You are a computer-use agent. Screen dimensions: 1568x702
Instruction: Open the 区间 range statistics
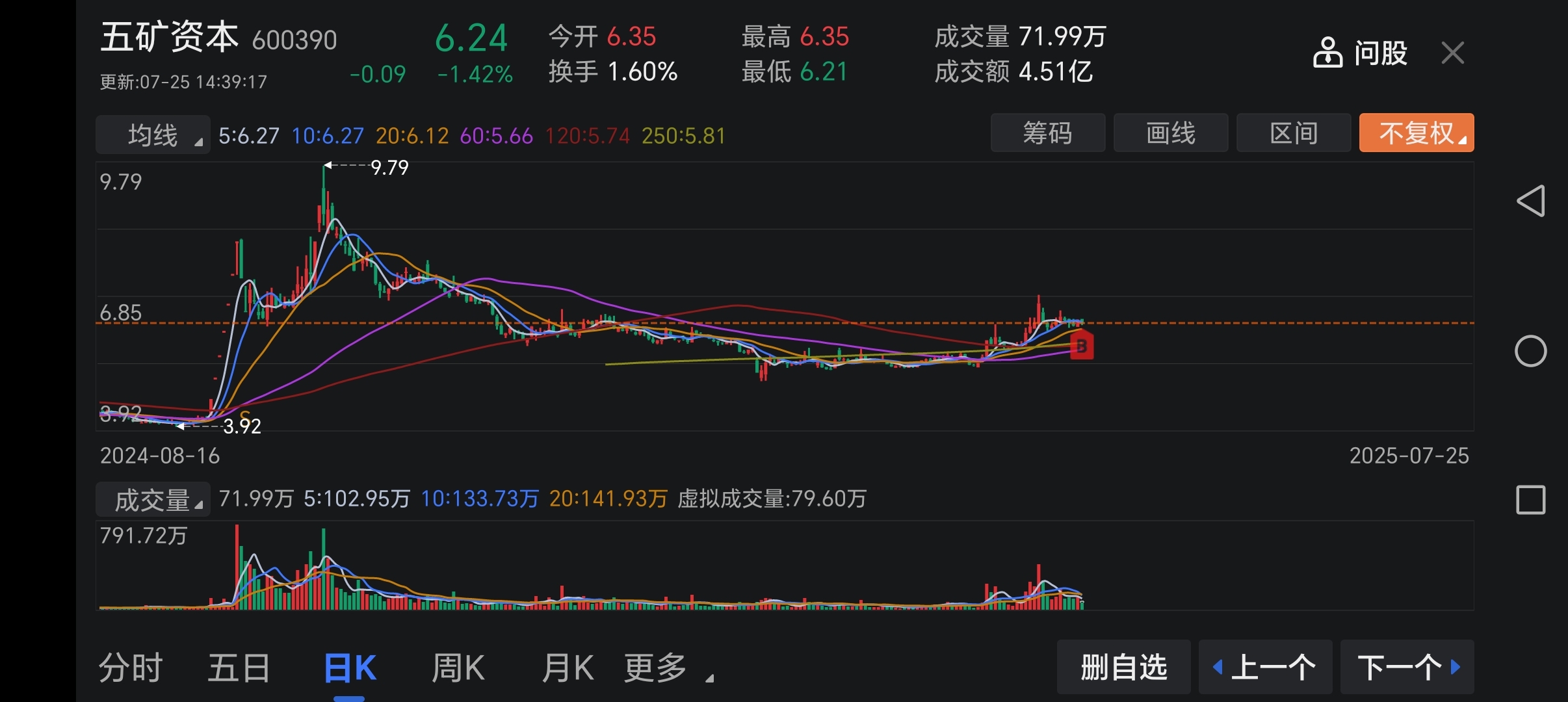click(1294, 133)
